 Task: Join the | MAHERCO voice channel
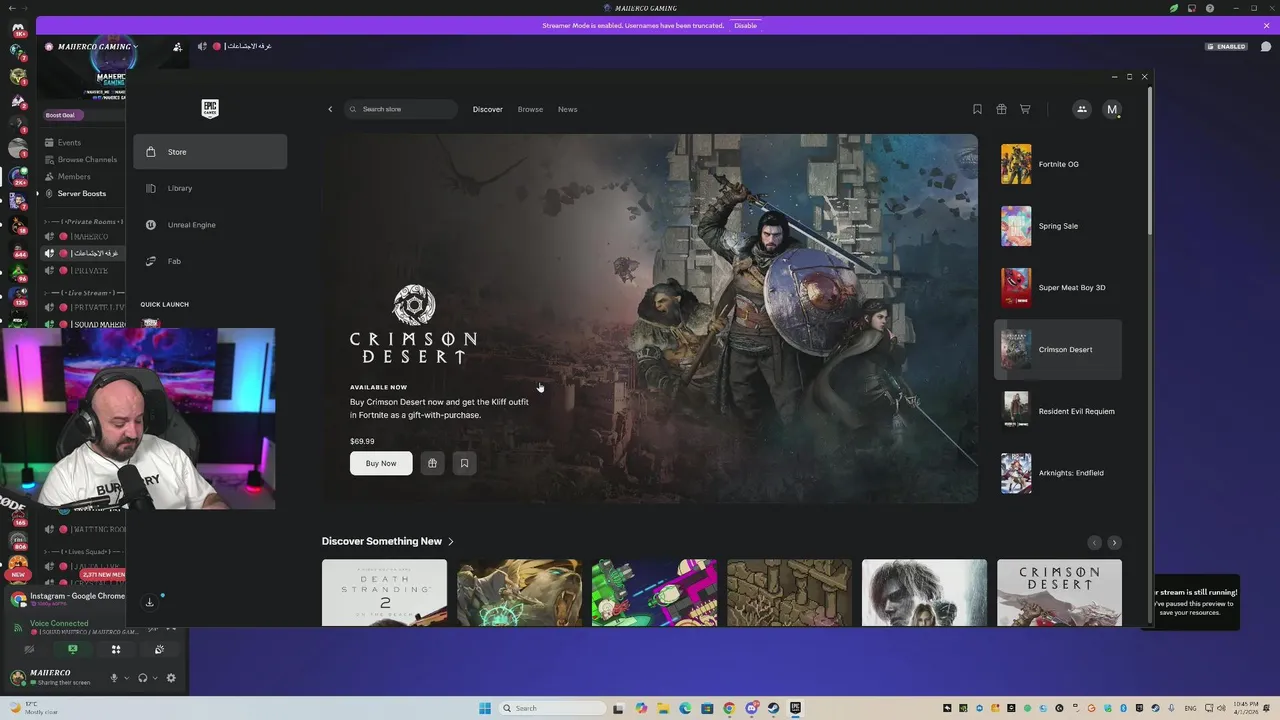point(84,237)
